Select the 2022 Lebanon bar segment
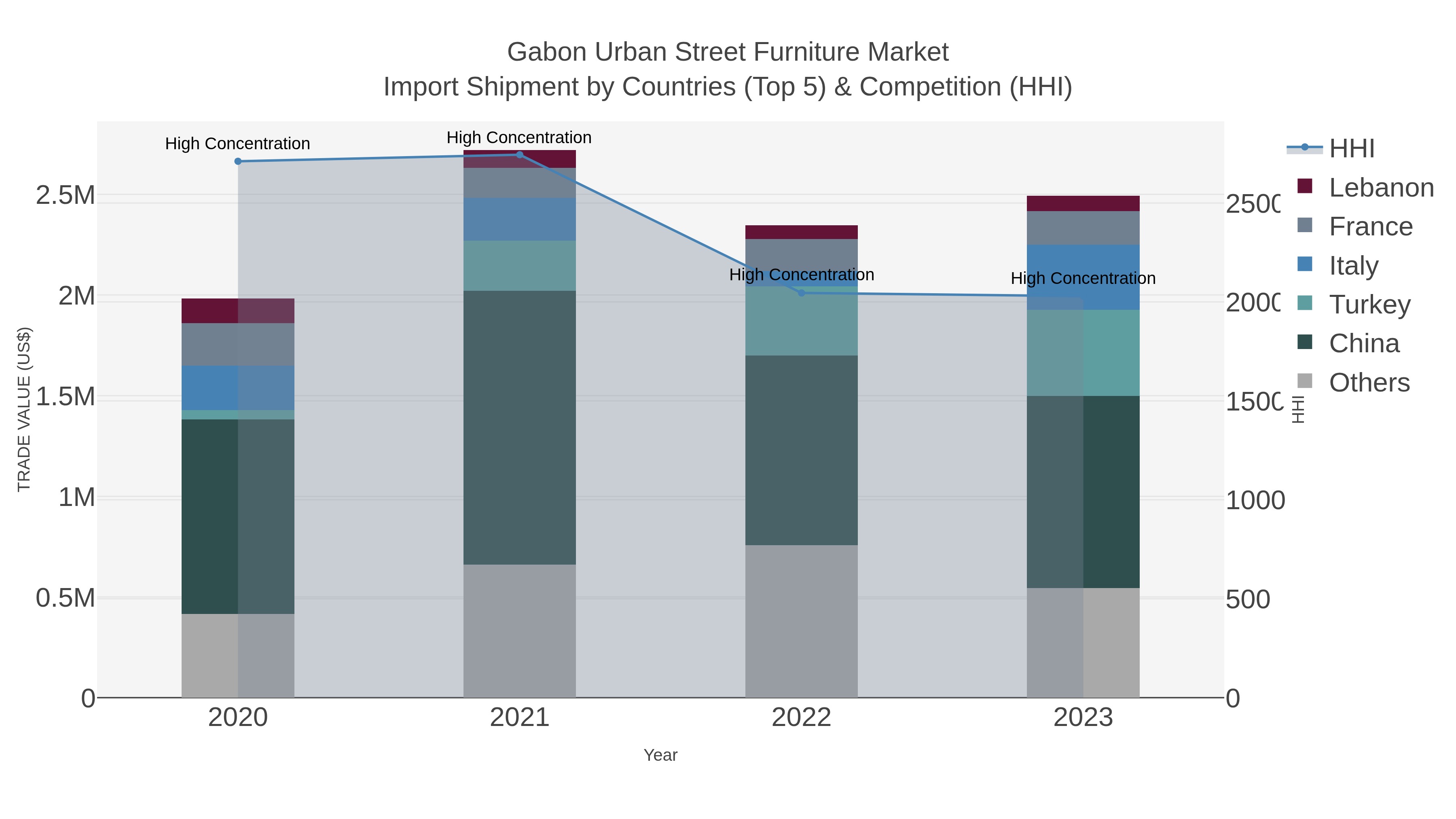Screen dimensions: 1456x819 (802, 232)
